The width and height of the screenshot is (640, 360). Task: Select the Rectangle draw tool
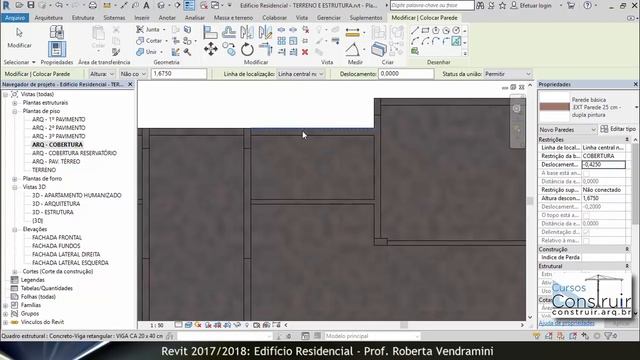426,31
